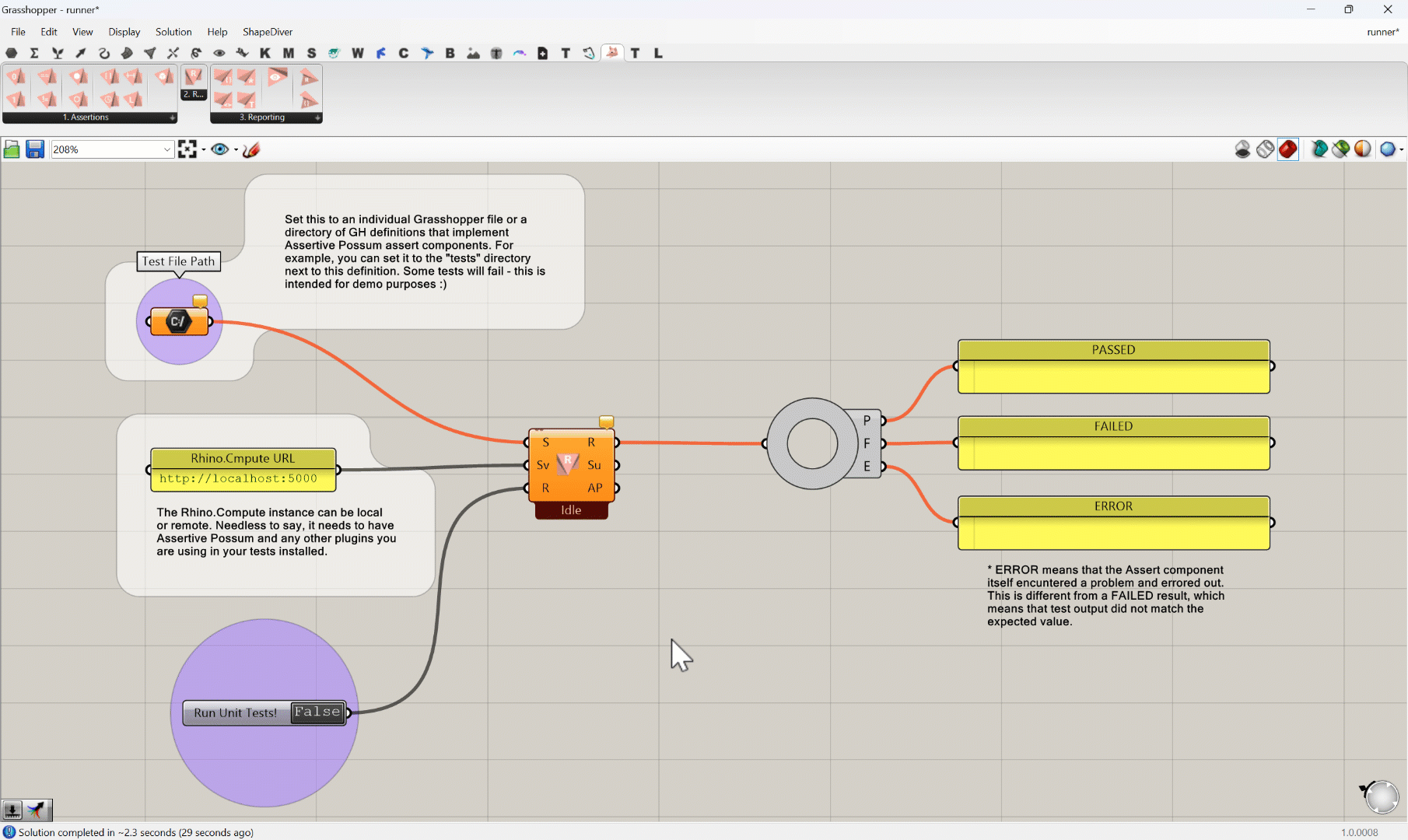Toggle Run Unit Tests boolean to True

(317, 712)
